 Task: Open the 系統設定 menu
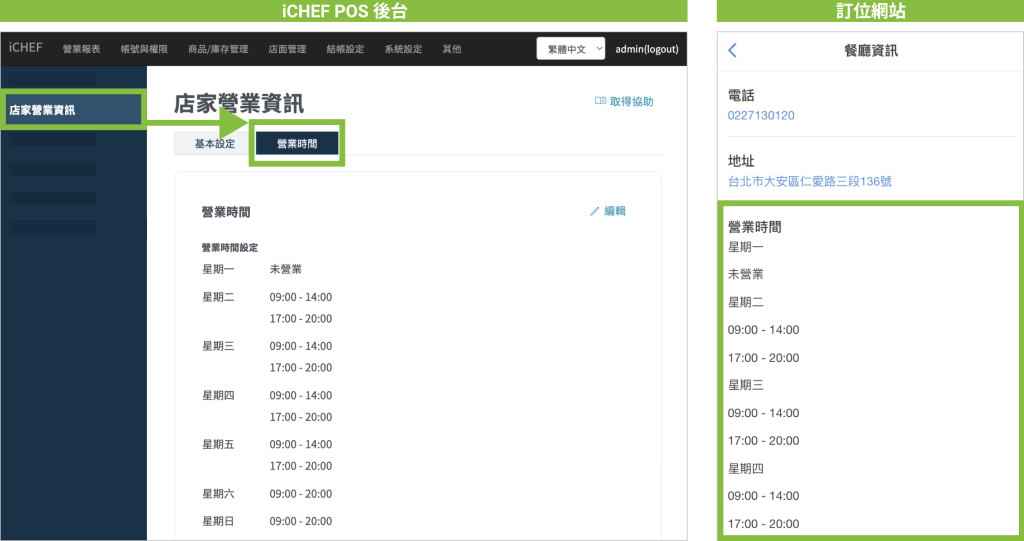point(403,49)
